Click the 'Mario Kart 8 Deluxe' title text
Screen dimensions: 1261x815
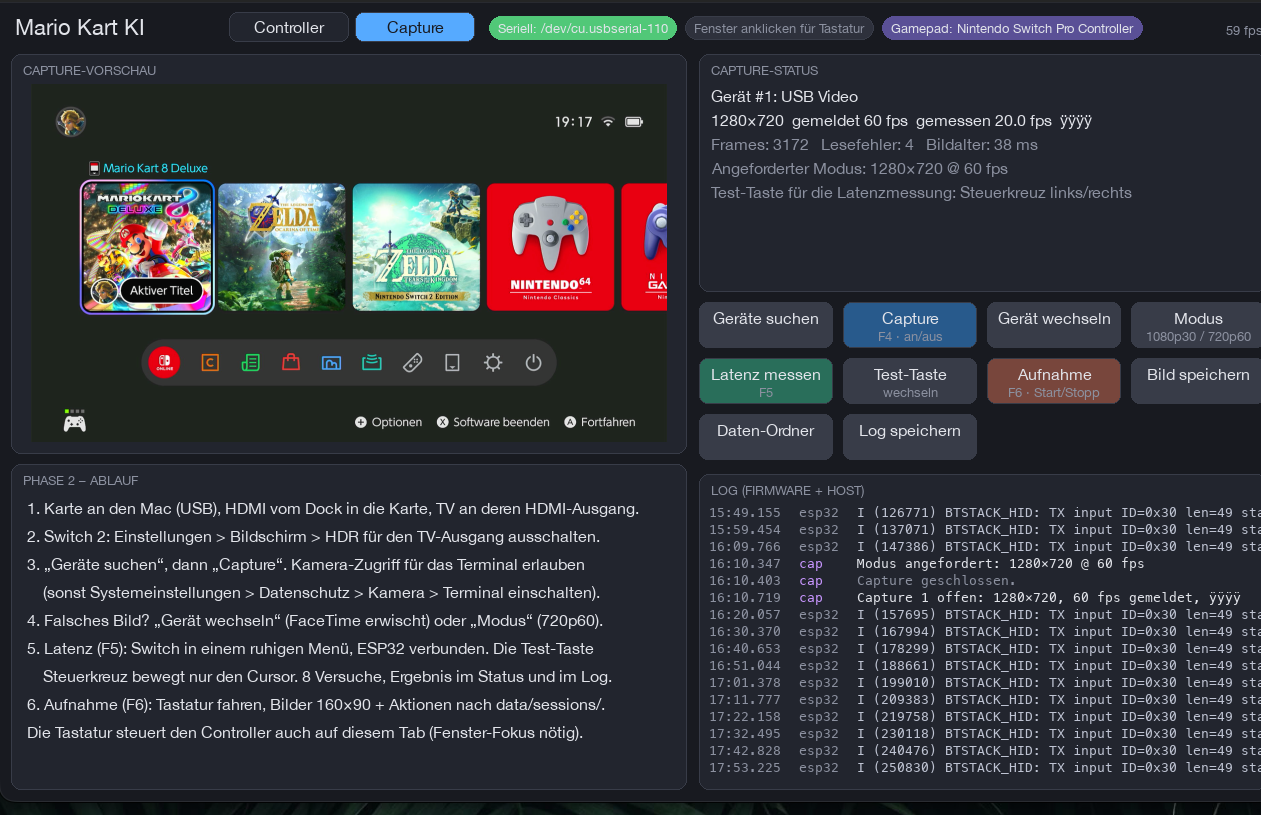(x=155, y=168)
